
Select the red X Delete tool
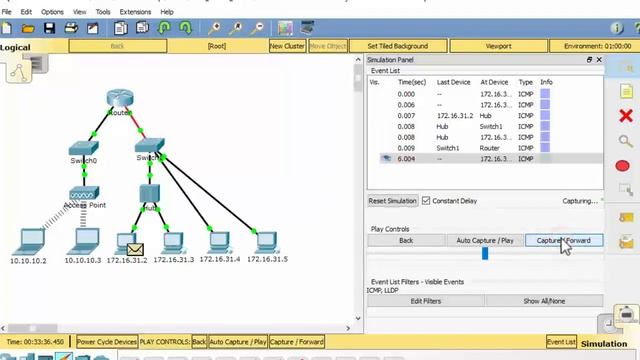click(626, 116)
